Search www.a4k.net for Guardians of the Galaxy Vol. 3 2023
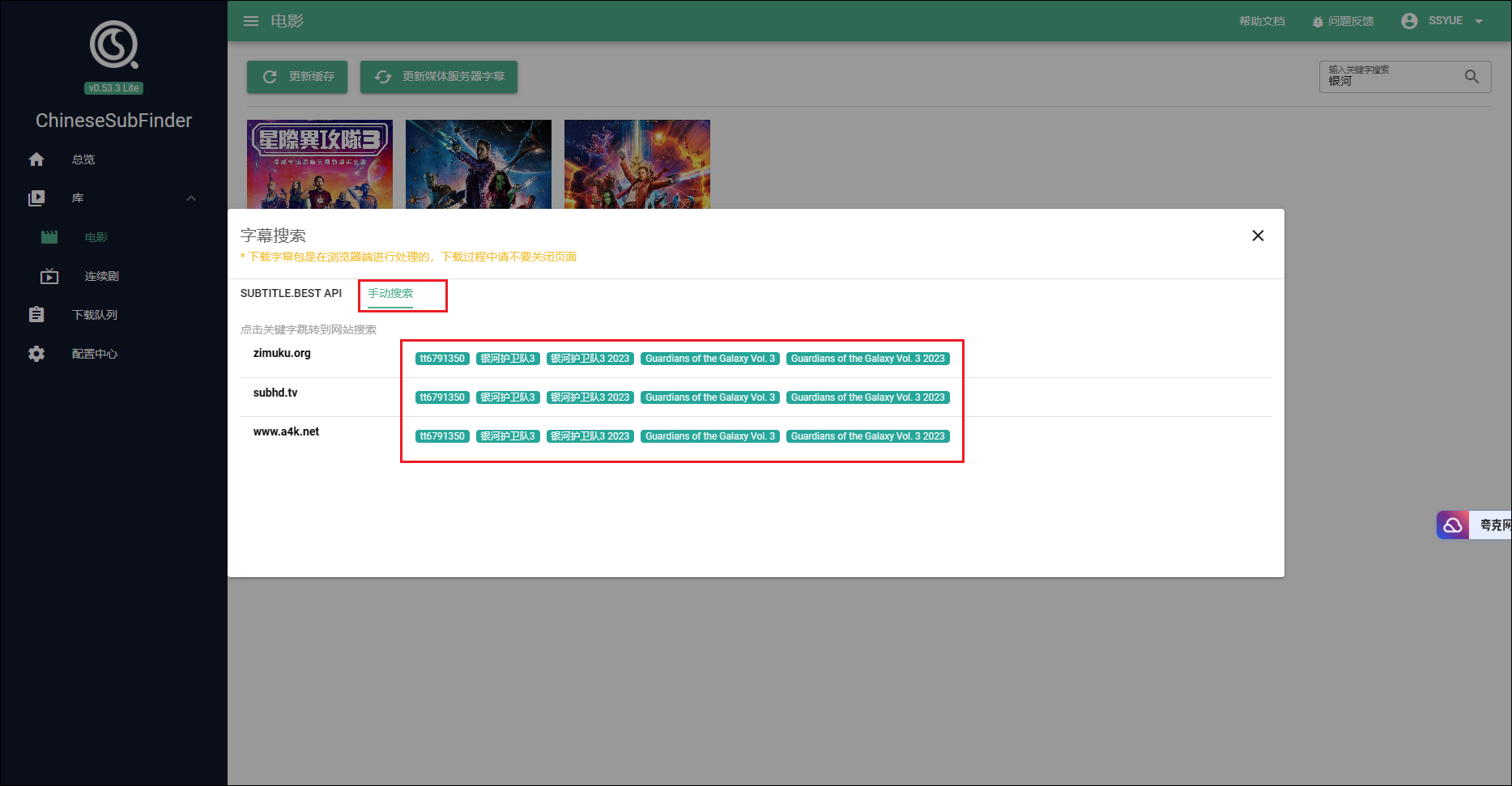 coord(867,436)
